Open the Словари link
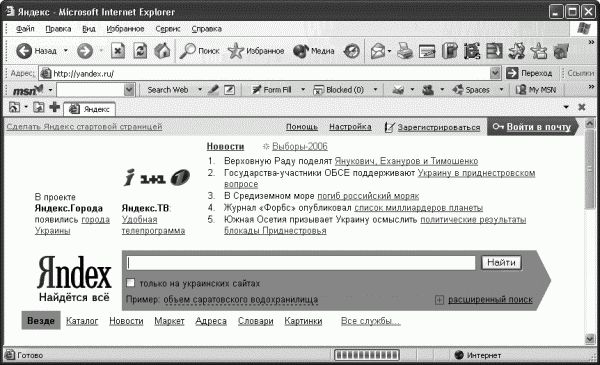This screenshot has height=365, width=600. pos(256,321)
